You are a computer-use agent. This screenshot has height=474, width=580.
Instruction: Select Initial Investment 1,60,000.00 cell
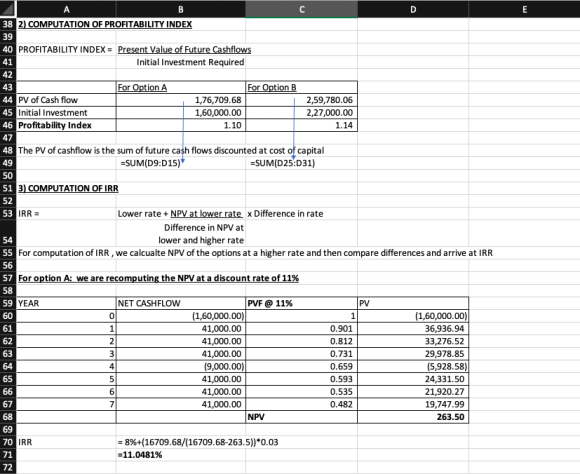point(181,112)
